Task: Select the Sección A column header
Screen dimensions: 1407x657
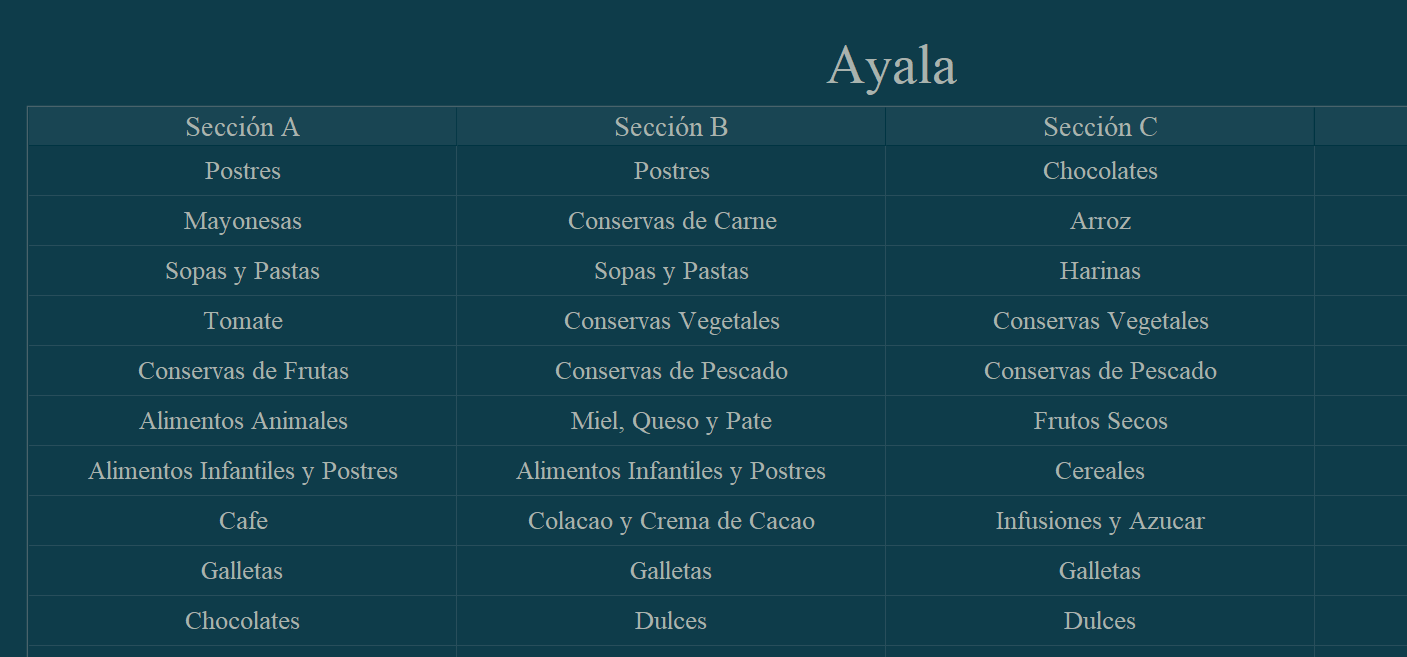Action: coord(242,127)
